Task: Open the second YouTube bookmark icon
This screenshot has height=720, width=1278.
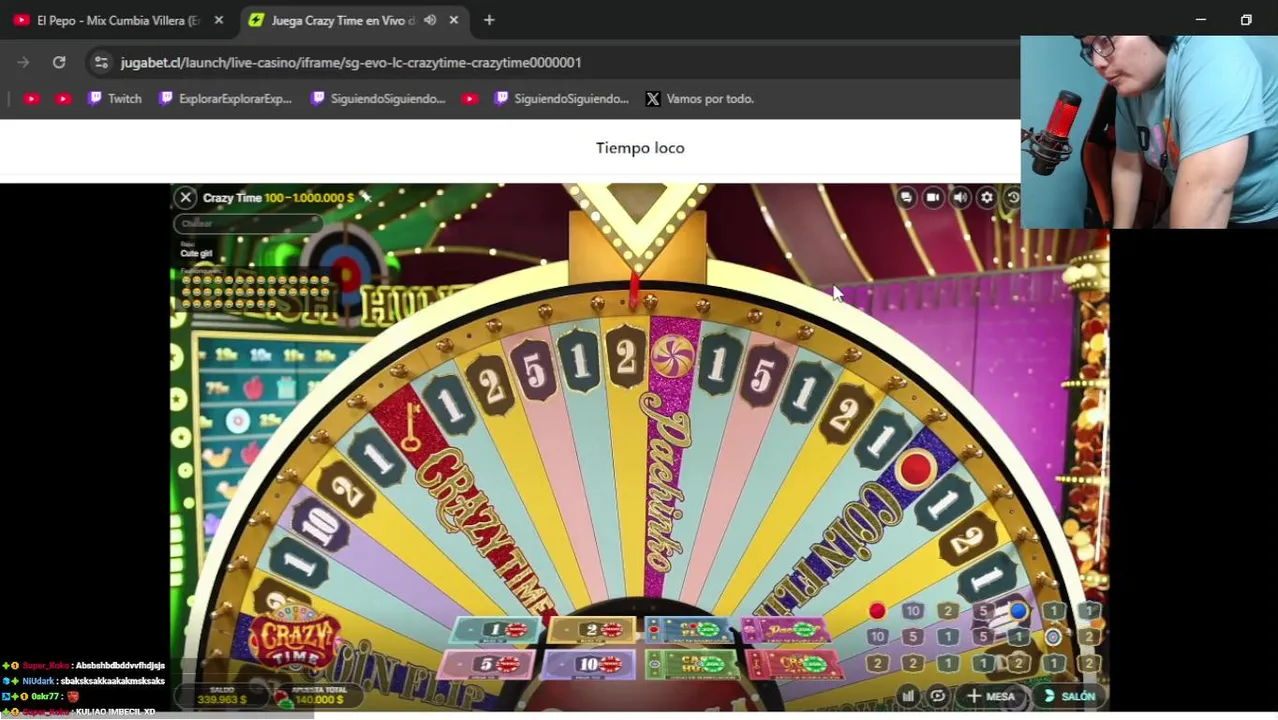Action: [63, 99]
